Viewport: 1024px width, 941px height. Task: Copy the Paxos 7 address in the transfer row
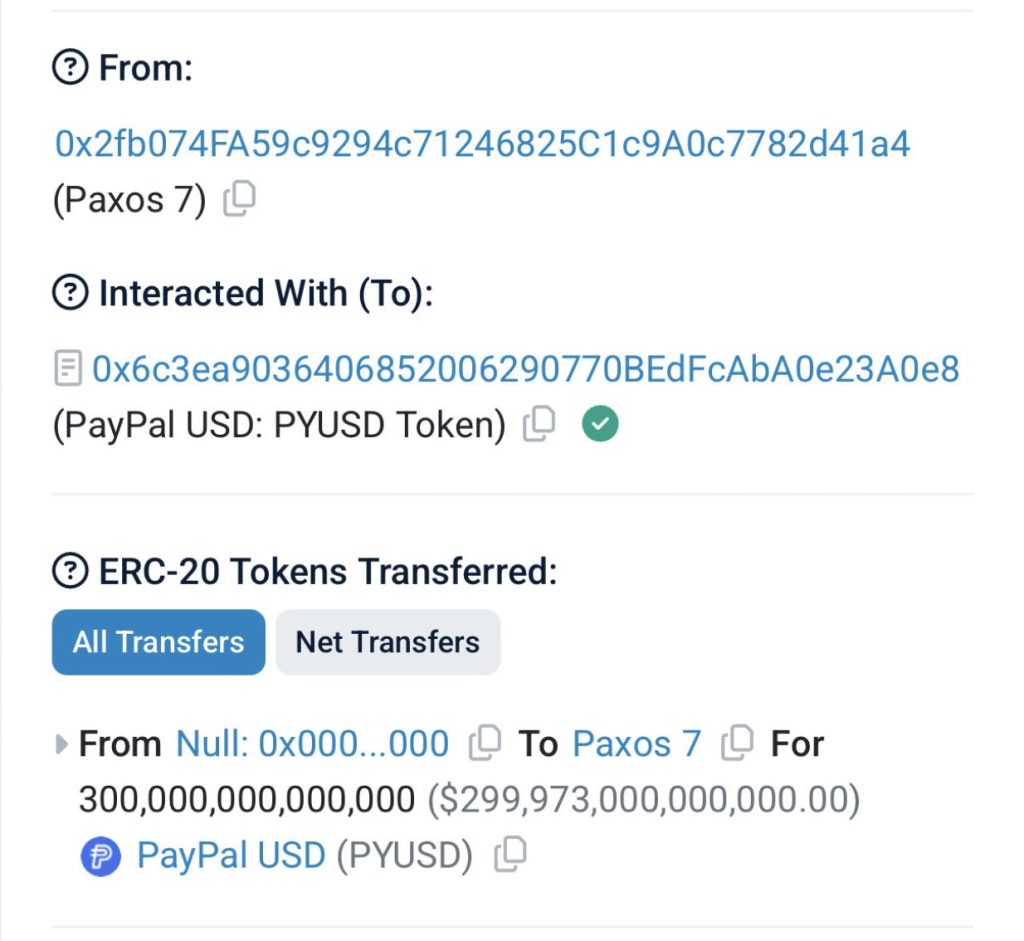[736, 743]
